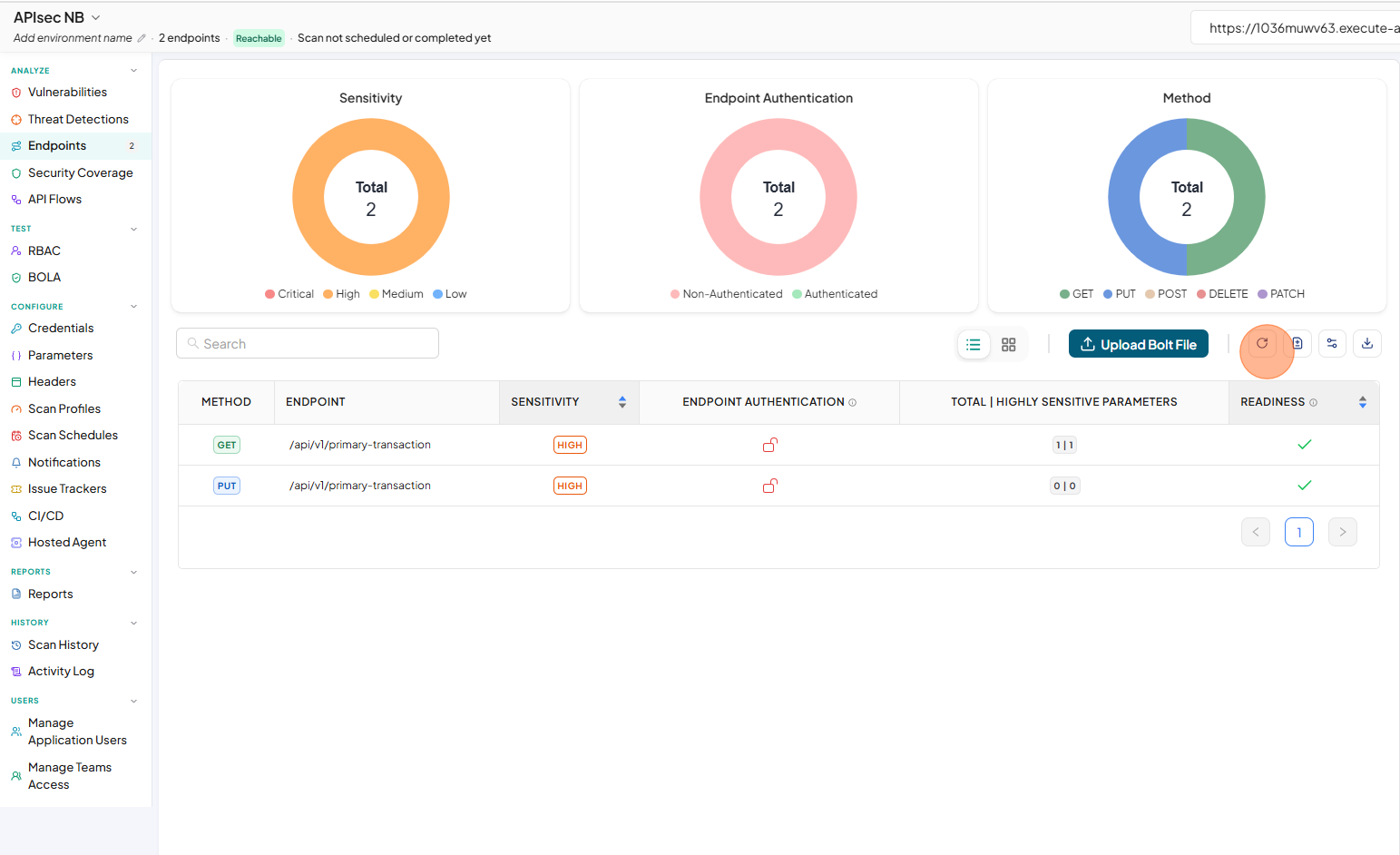Click the file upload document icon

click(1297, 343)
